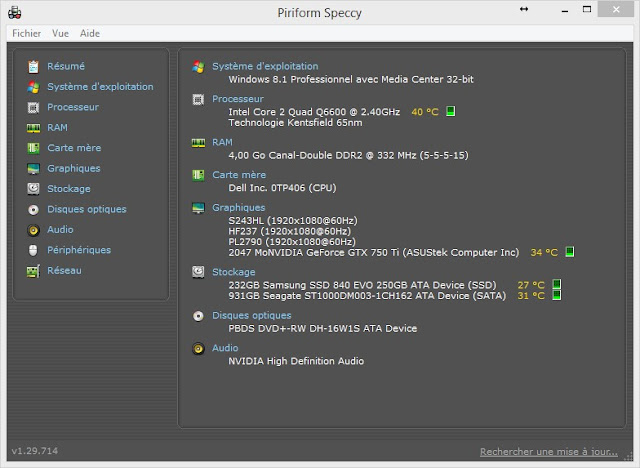The image size is (640, 468).
Task: Click the disc icon beside sidebar Disques optiques
Action: (x=33, y=210)
